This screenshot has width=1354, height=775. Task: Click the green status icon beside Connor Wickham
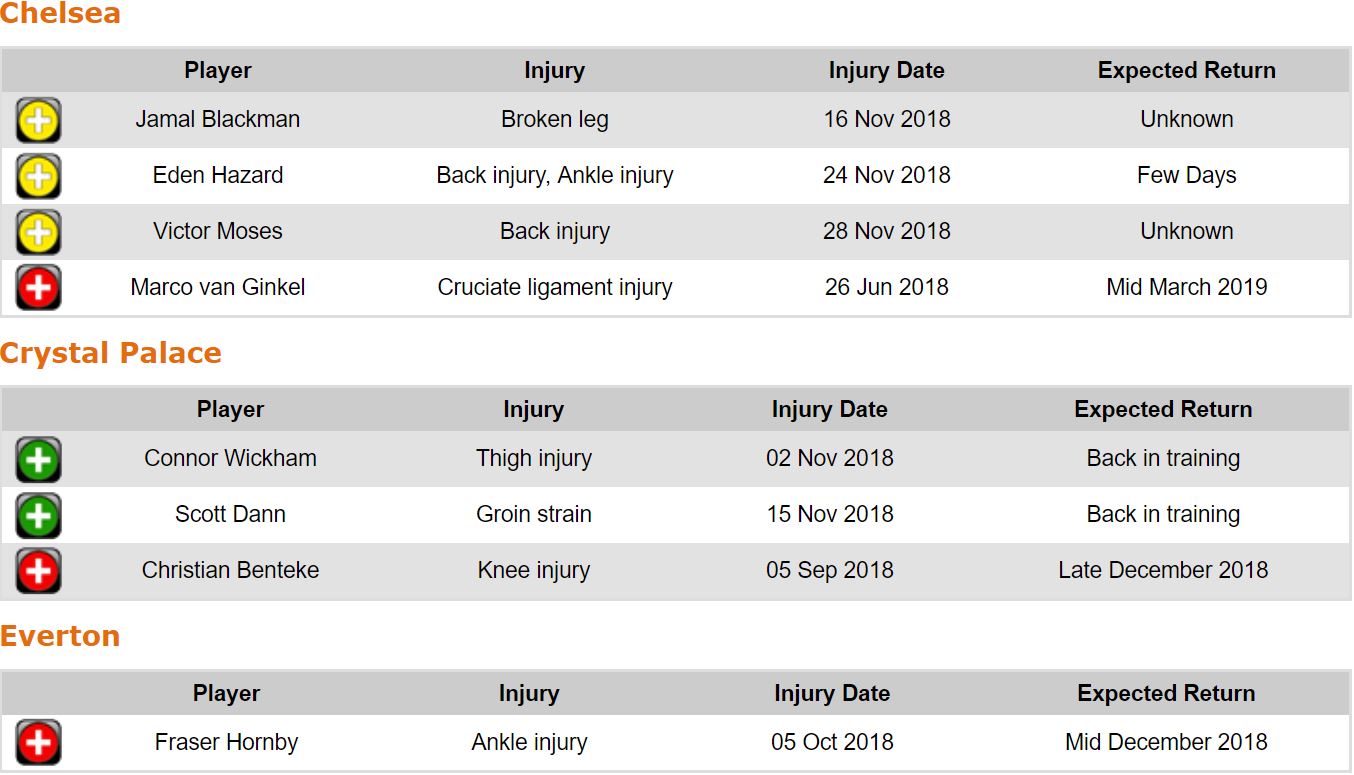point(38,460)
